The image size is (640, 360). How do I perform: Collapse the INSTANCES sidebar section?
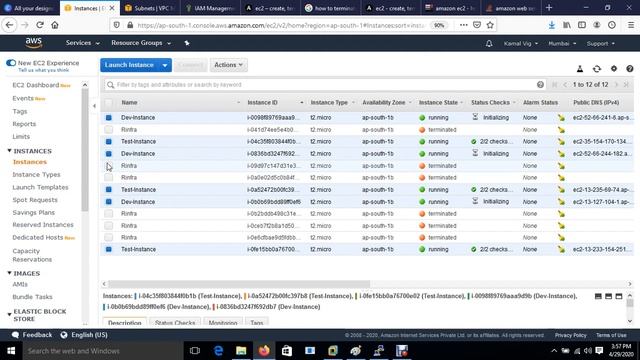(x=9, y=151)
